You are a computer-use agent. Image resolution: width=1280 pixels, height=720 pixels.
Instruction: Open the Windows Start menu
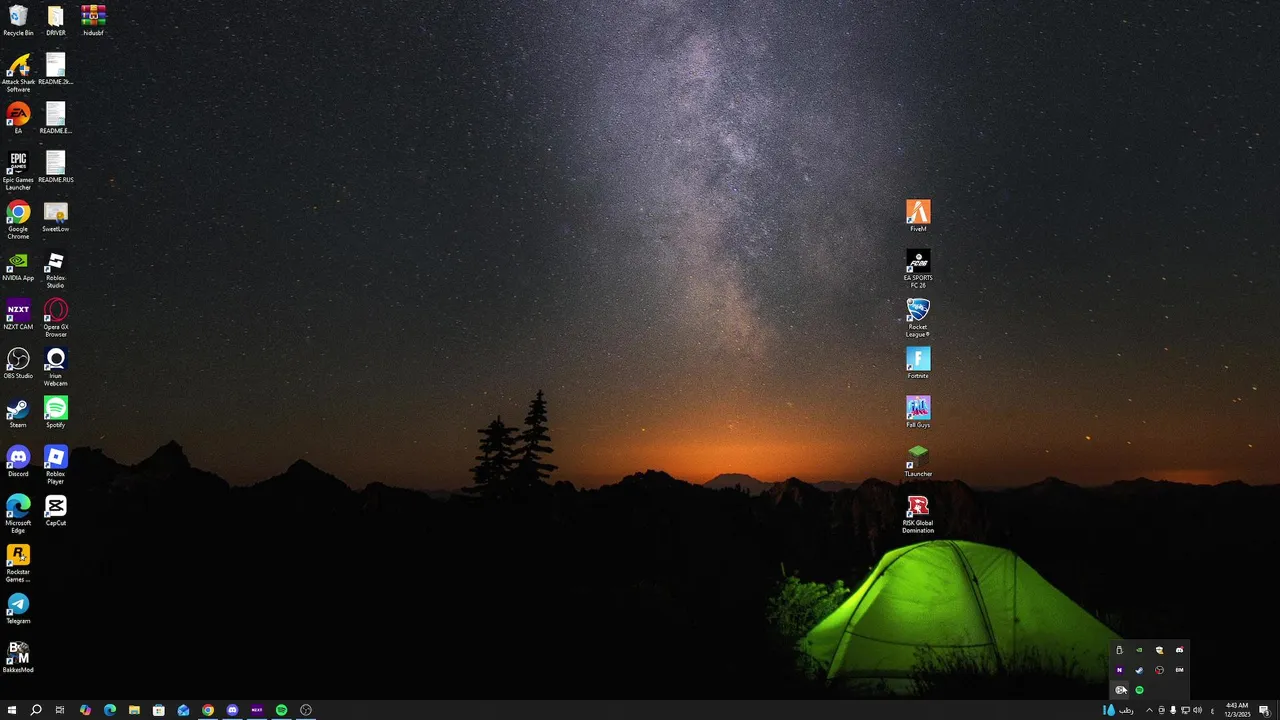click(12, 710)
